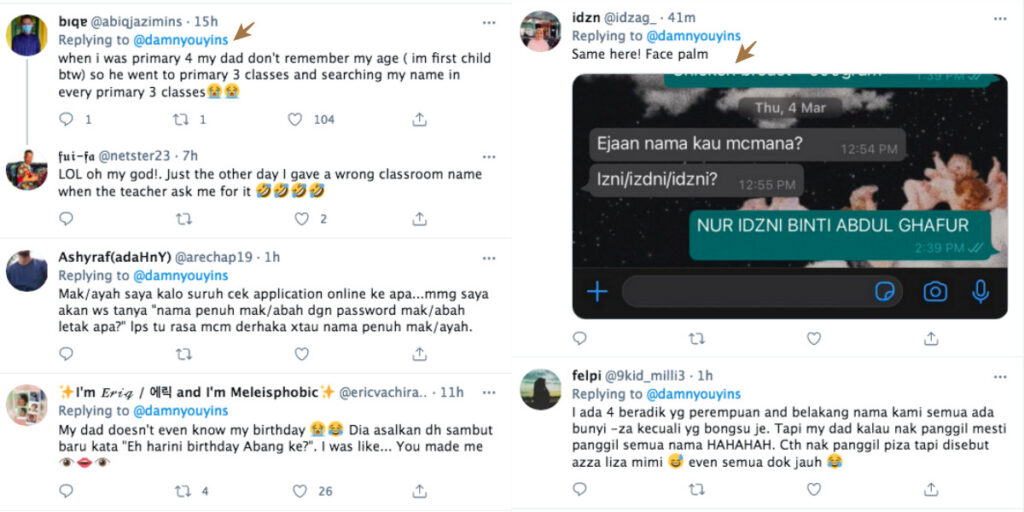Image resolution: width=1024 pixels, height=512 pixels.
Task: Open more options menu on idzn's tweet
Action: coord(1000,18)
